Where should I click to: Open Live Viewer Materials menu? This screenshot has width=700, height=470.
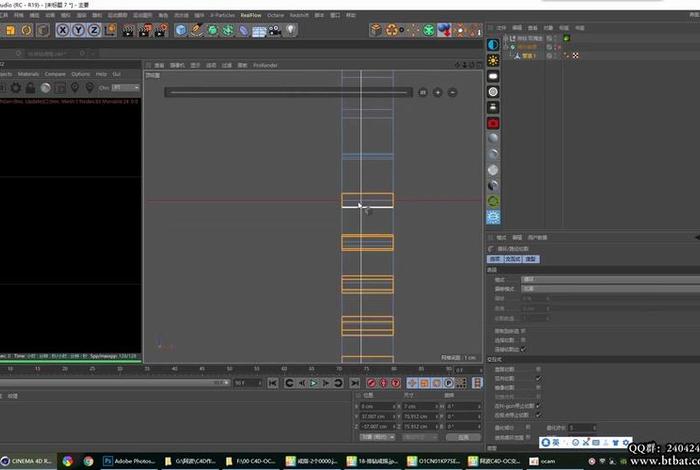pyautogui.click(x=29, y=74)
